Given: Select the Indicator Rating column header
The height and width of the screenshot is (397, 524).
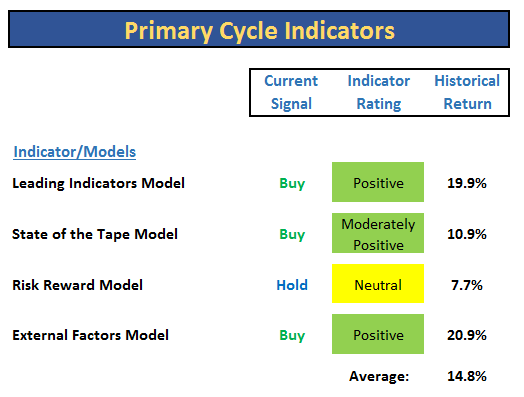Looking at the screenshot, I should coord(379,92).
